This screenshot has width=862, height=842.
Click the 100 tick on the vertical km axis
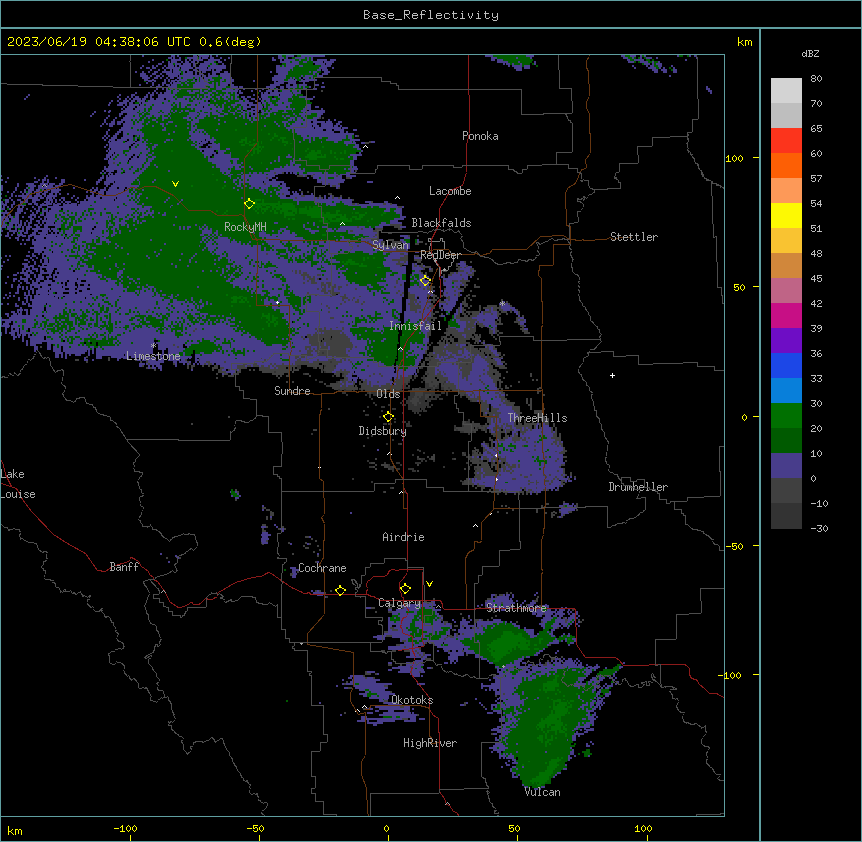734,158
